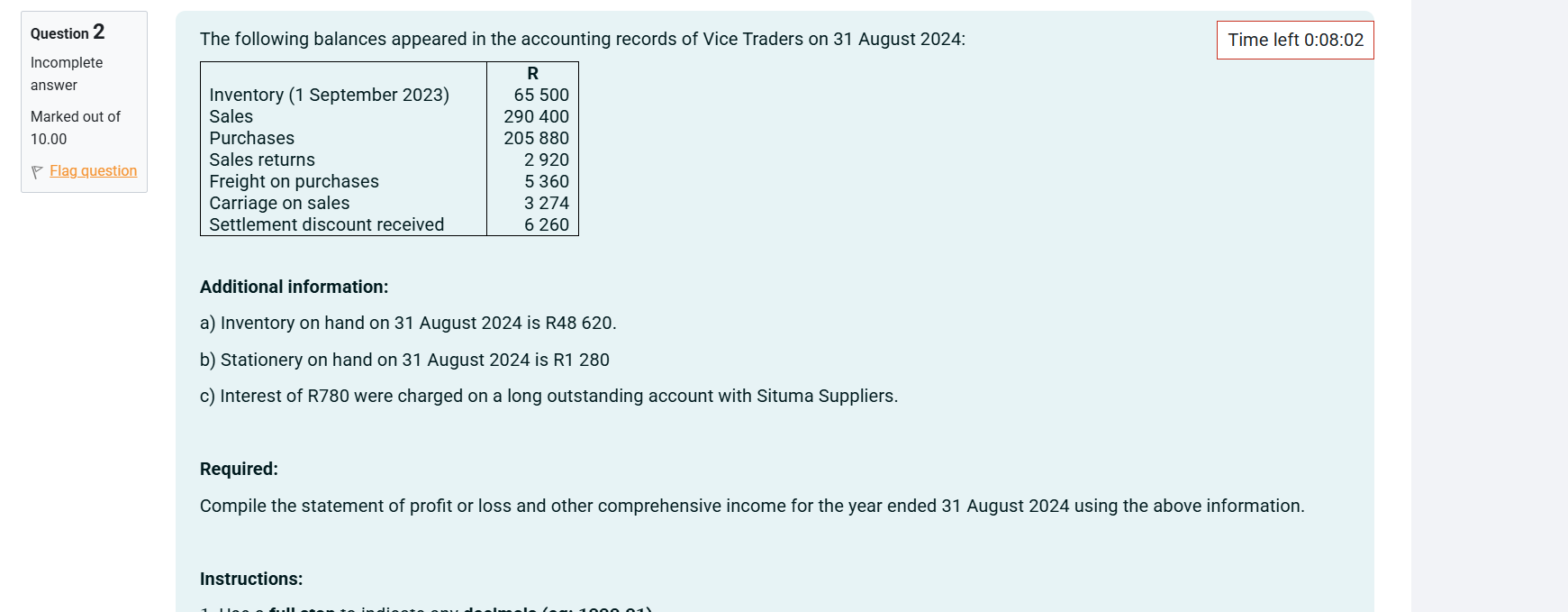The height and width of the screenshot is (612, 1568).
Task: Click item c) about Situma Suppliers interest
Action: pos(548,396)
